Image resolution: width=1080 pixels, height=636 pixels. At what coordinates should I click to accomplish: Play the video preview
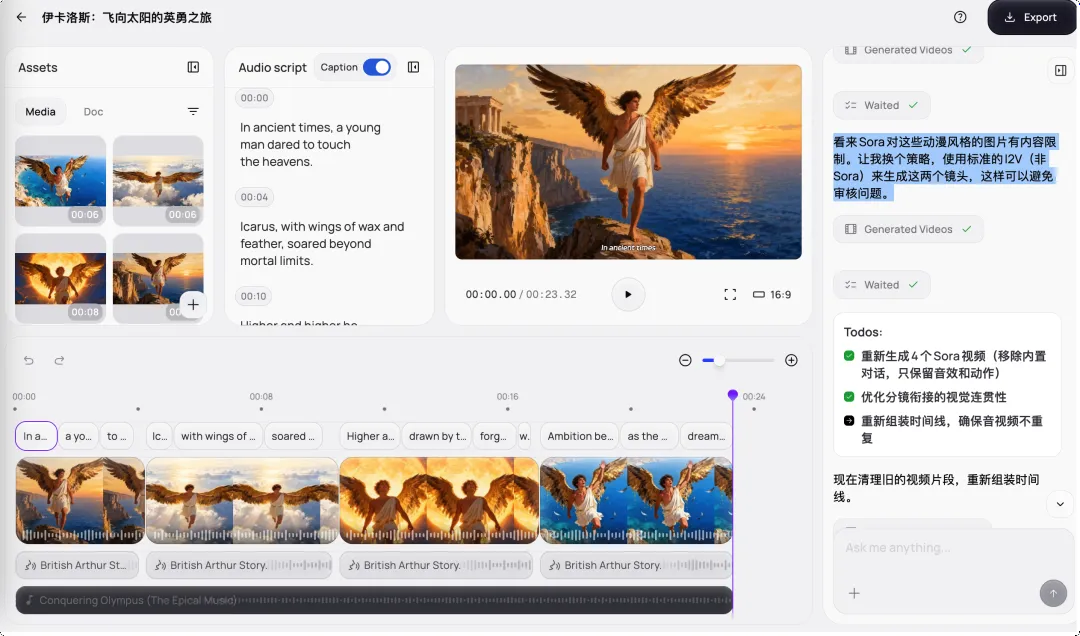628,294
